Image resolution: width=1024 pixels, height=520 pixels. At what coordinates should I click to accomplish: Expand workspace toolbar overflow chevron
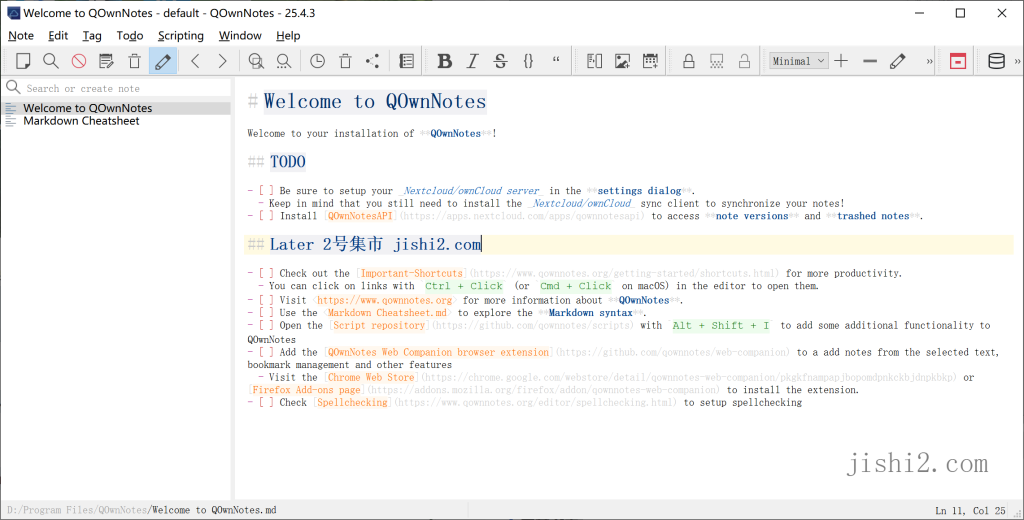point(929,61)
